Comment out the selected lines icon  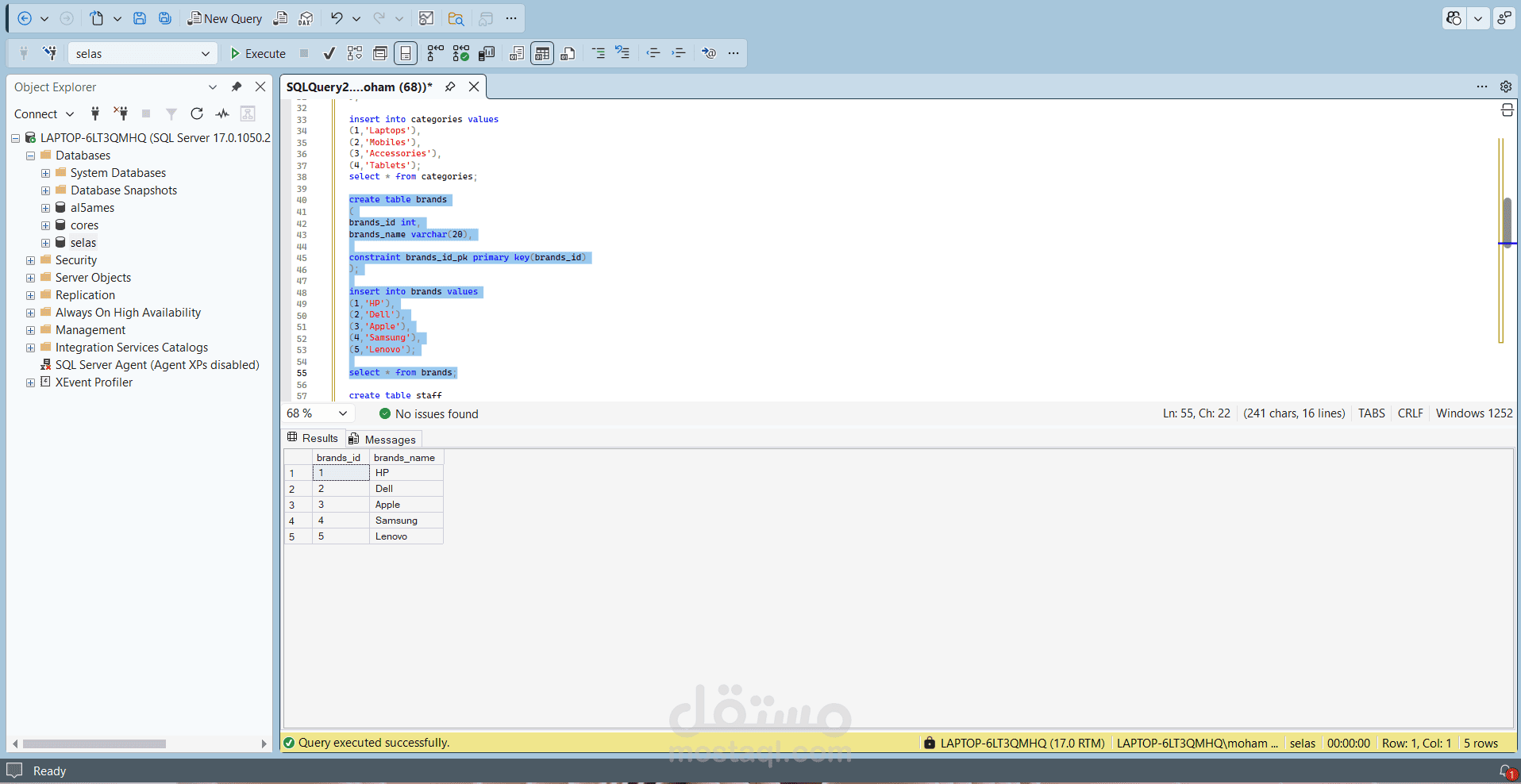pos(599,53)
